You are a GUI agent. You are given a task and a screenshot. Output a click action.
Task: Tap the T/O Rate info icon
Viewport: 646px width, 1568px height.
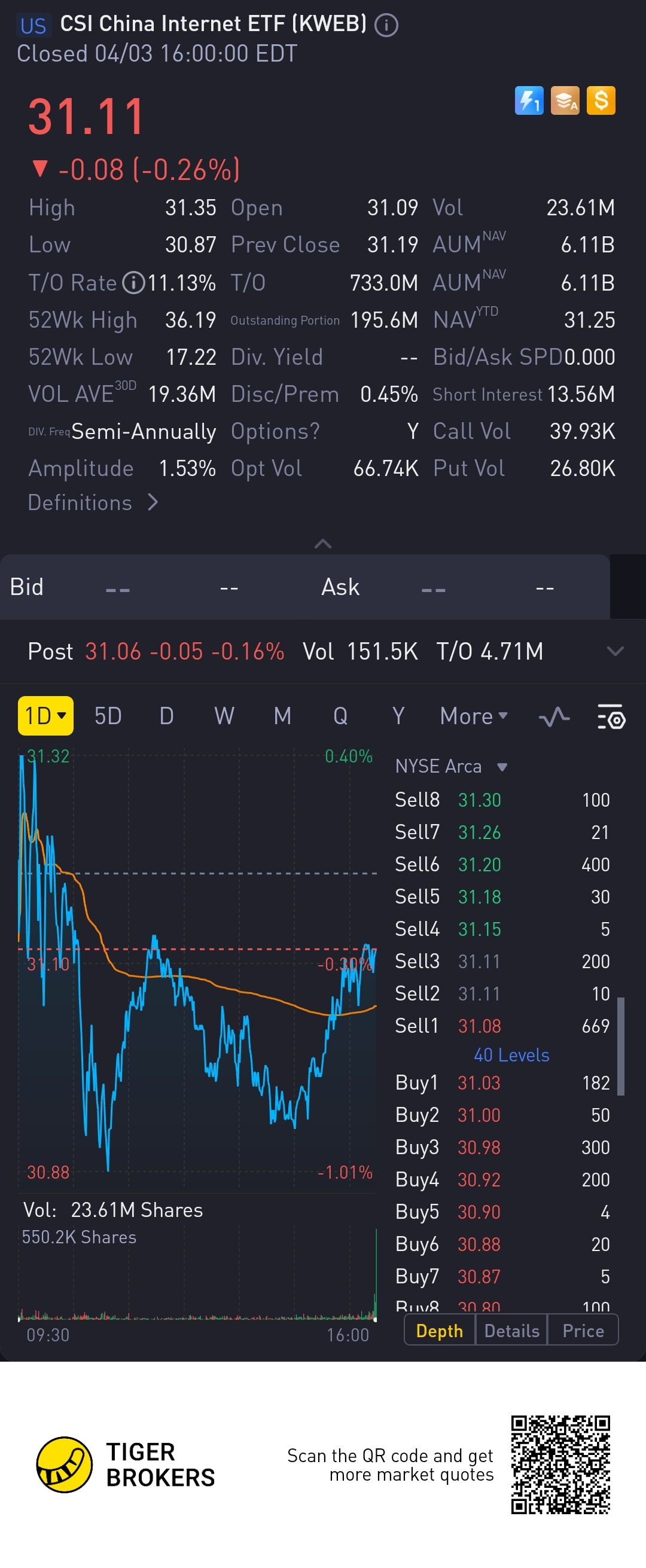pyautogui.click(x=134, y=283)
